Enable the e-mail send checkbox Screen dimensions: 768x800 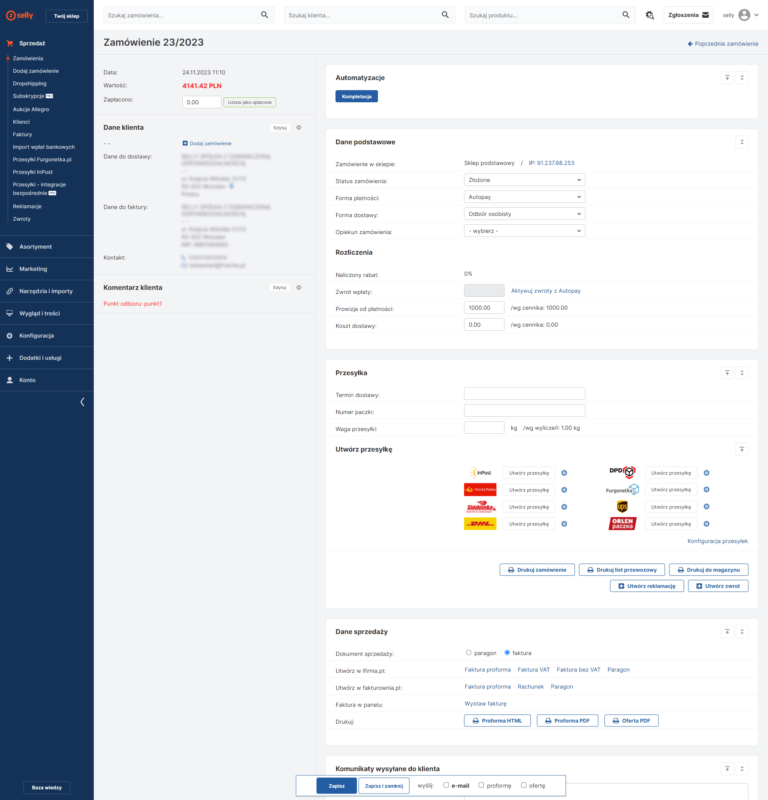pyautogui.click(x=446, y=785)
